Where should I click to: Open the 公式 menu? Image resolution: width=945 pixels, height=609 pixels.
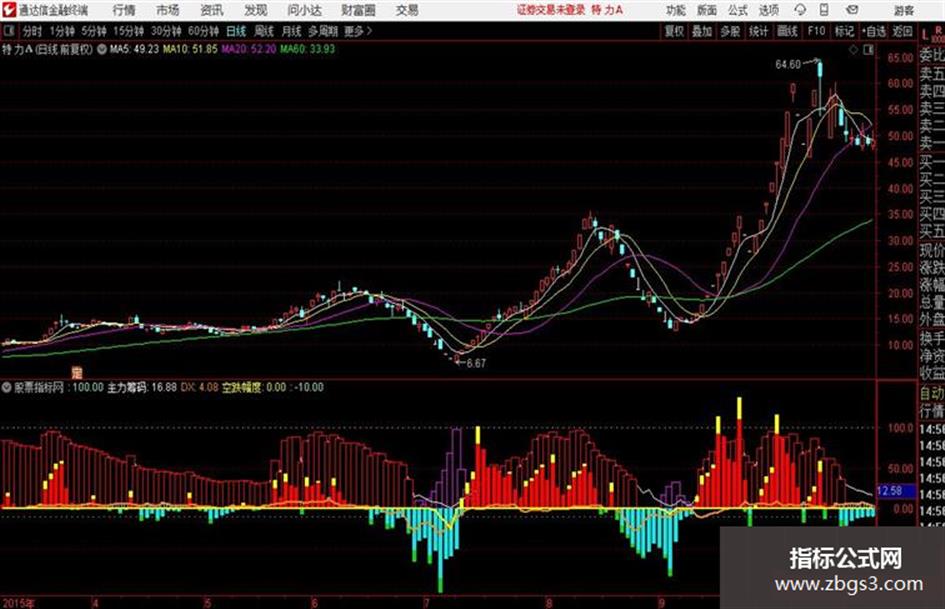point(738,10)
